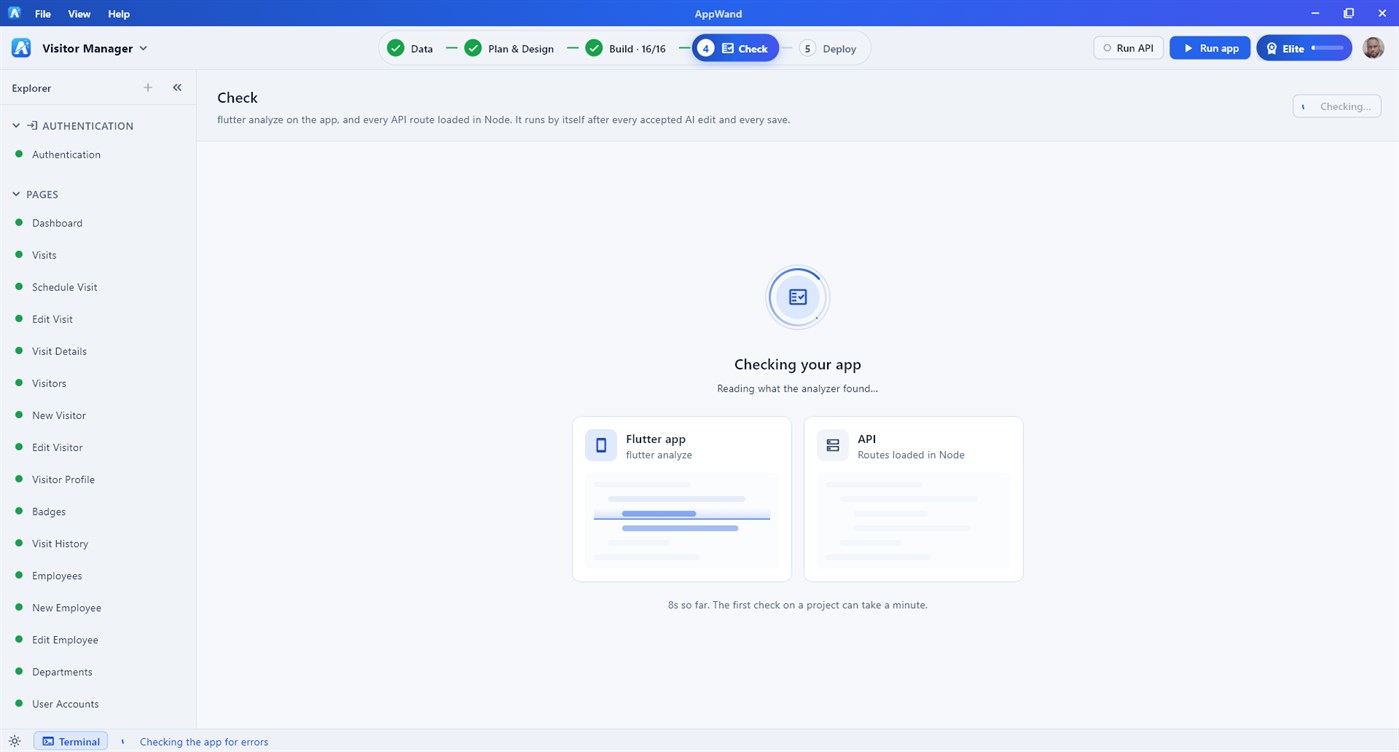Collapse the AUTHENTICATION section
Viewport: 1399px width, 752px height.
pyautogui.click(x=16, y=126)
